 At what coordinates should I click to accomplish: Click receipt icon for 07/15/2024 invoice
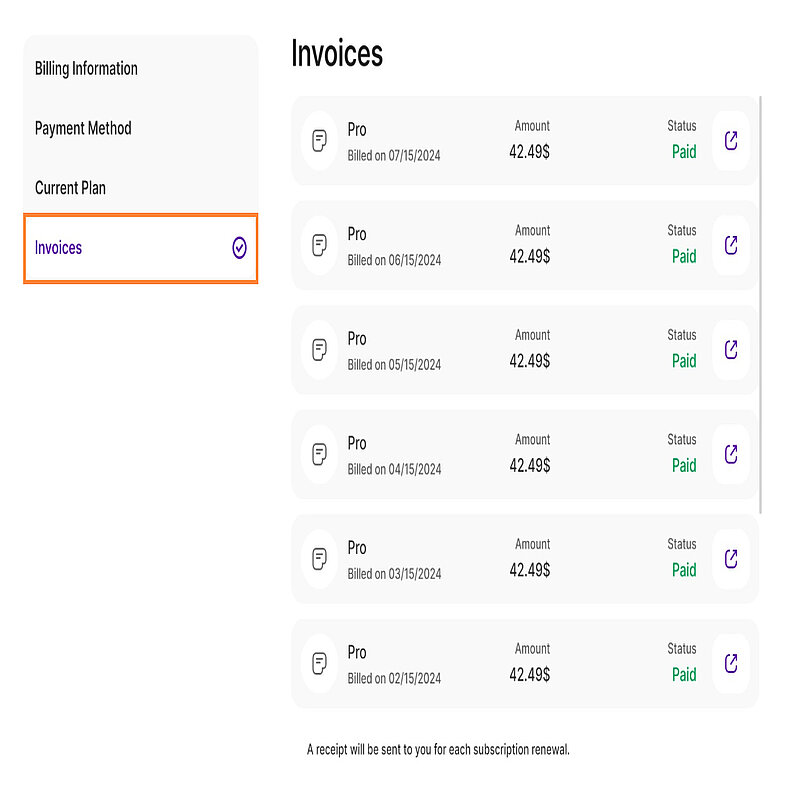(x=319, y=141)
